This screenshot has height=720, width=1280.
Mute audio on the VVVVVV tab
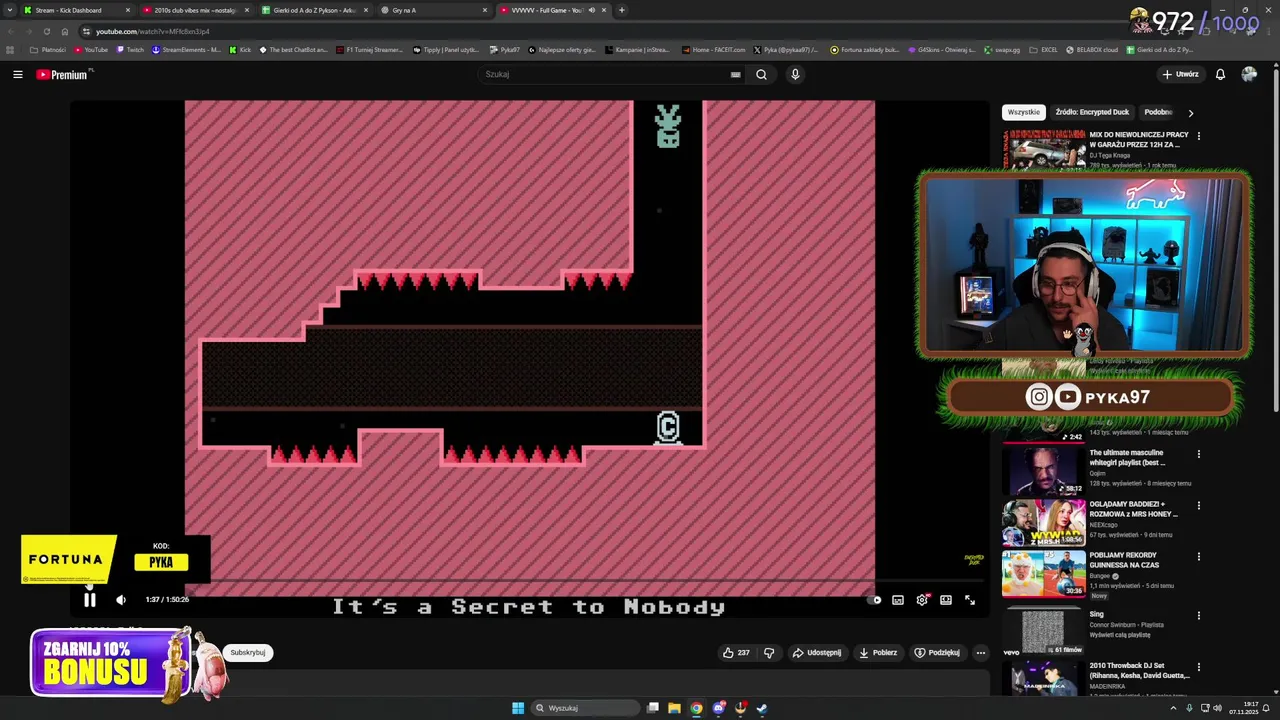[x=591, y=10]
